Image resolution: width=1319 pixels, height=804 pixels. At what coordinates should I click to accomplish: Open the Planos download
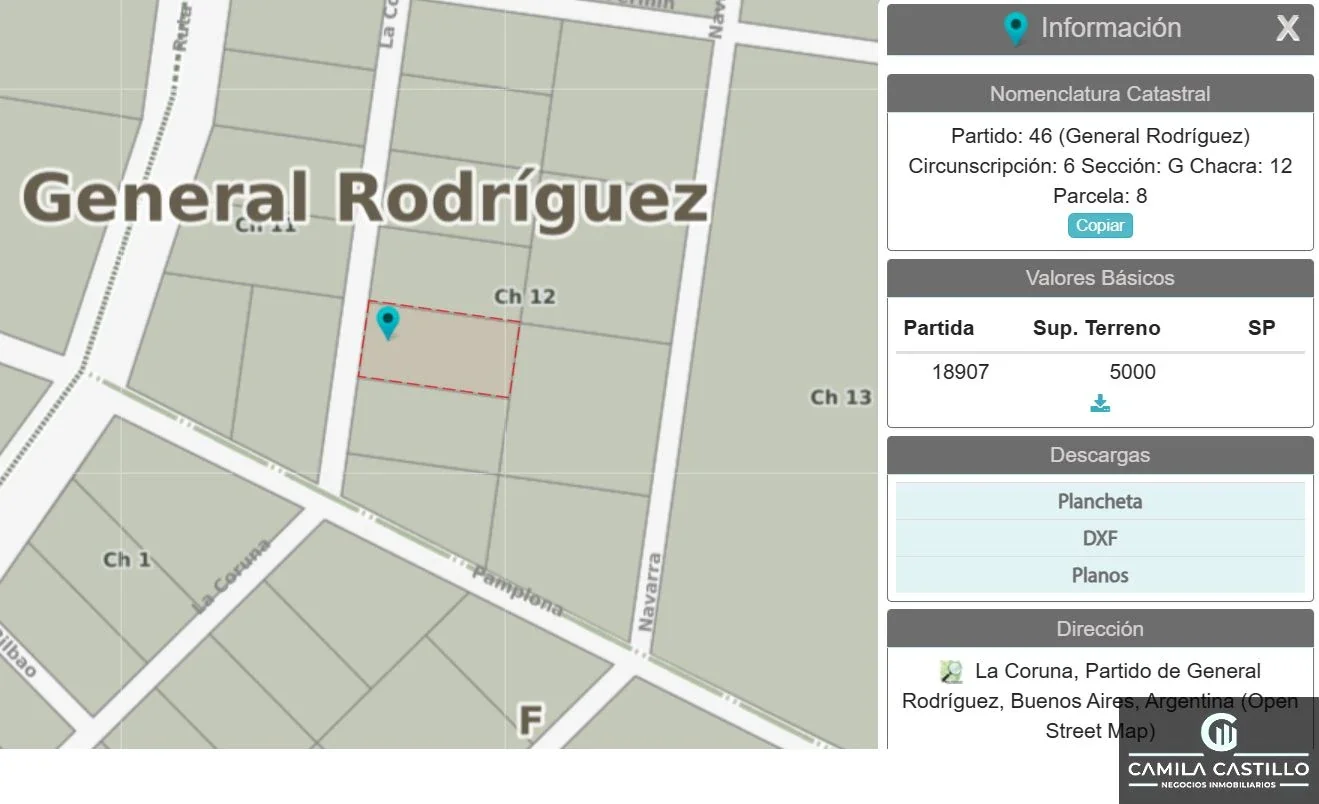click(x=1100, y=575)
